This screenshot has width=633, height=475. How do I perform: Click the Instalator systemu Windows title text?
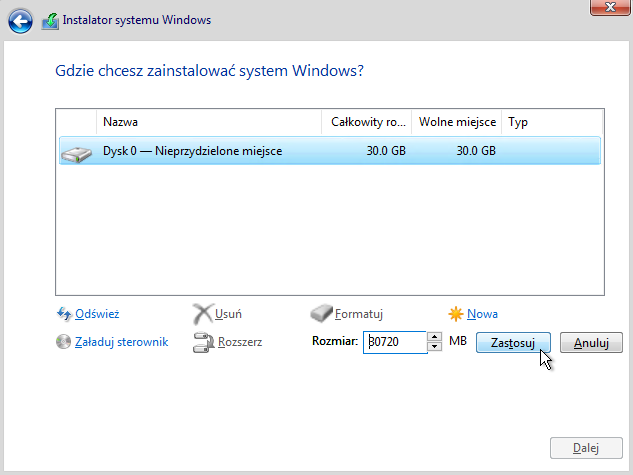point(137,20)
